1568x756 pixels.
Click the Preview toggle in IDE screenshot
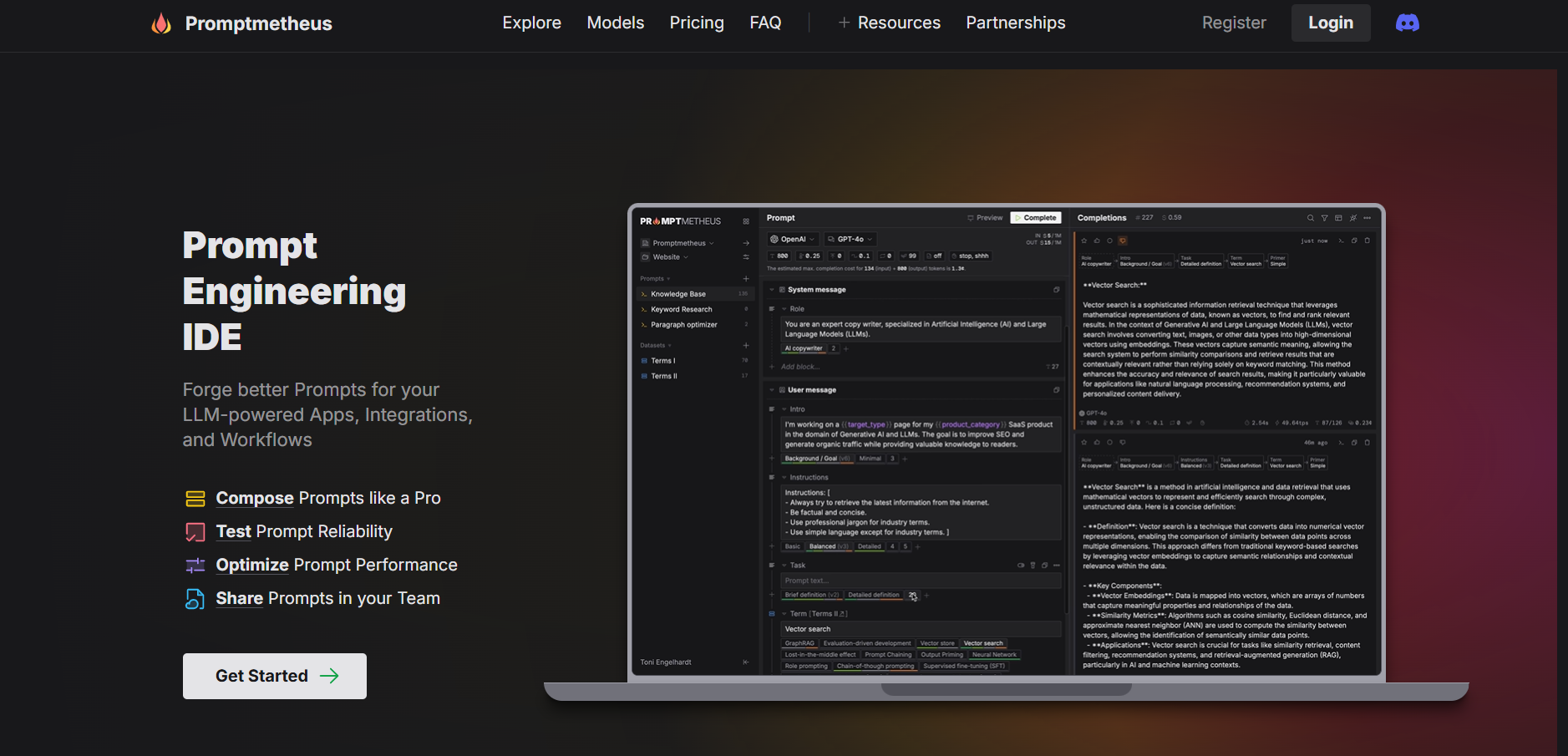pyautogui.click(x=985, y=218)
